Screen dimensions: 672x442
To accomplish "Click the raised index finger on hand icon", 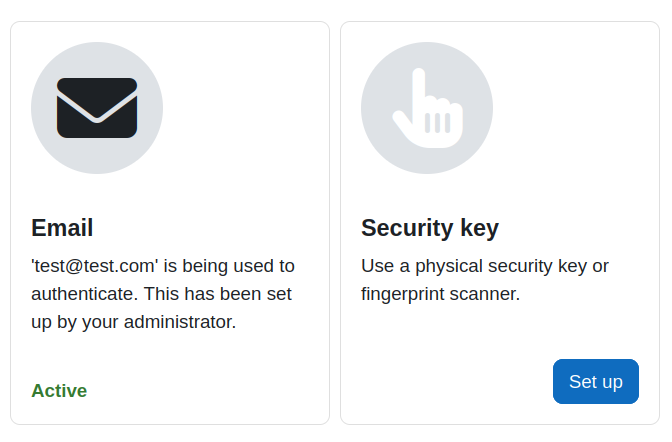I will point(419,88).
